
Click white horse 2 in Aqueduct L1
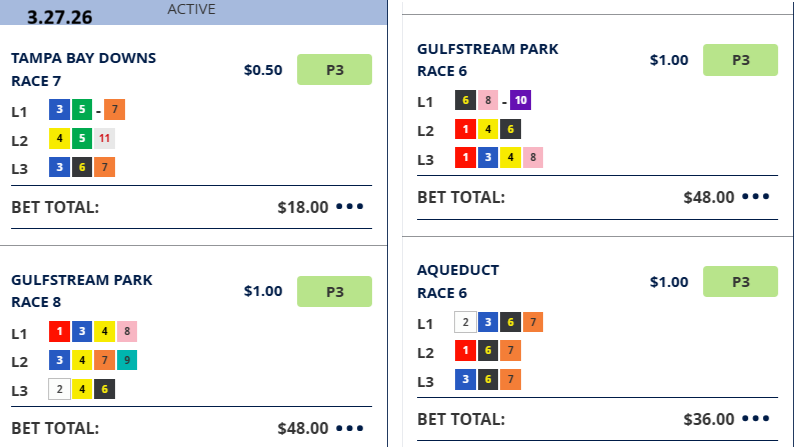point(465,322)
